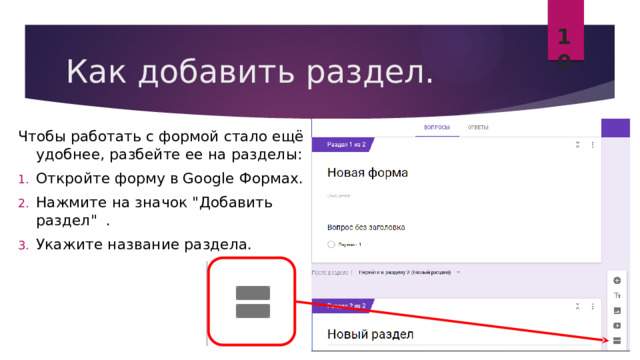Click the add title and description icon

(617, 296)
